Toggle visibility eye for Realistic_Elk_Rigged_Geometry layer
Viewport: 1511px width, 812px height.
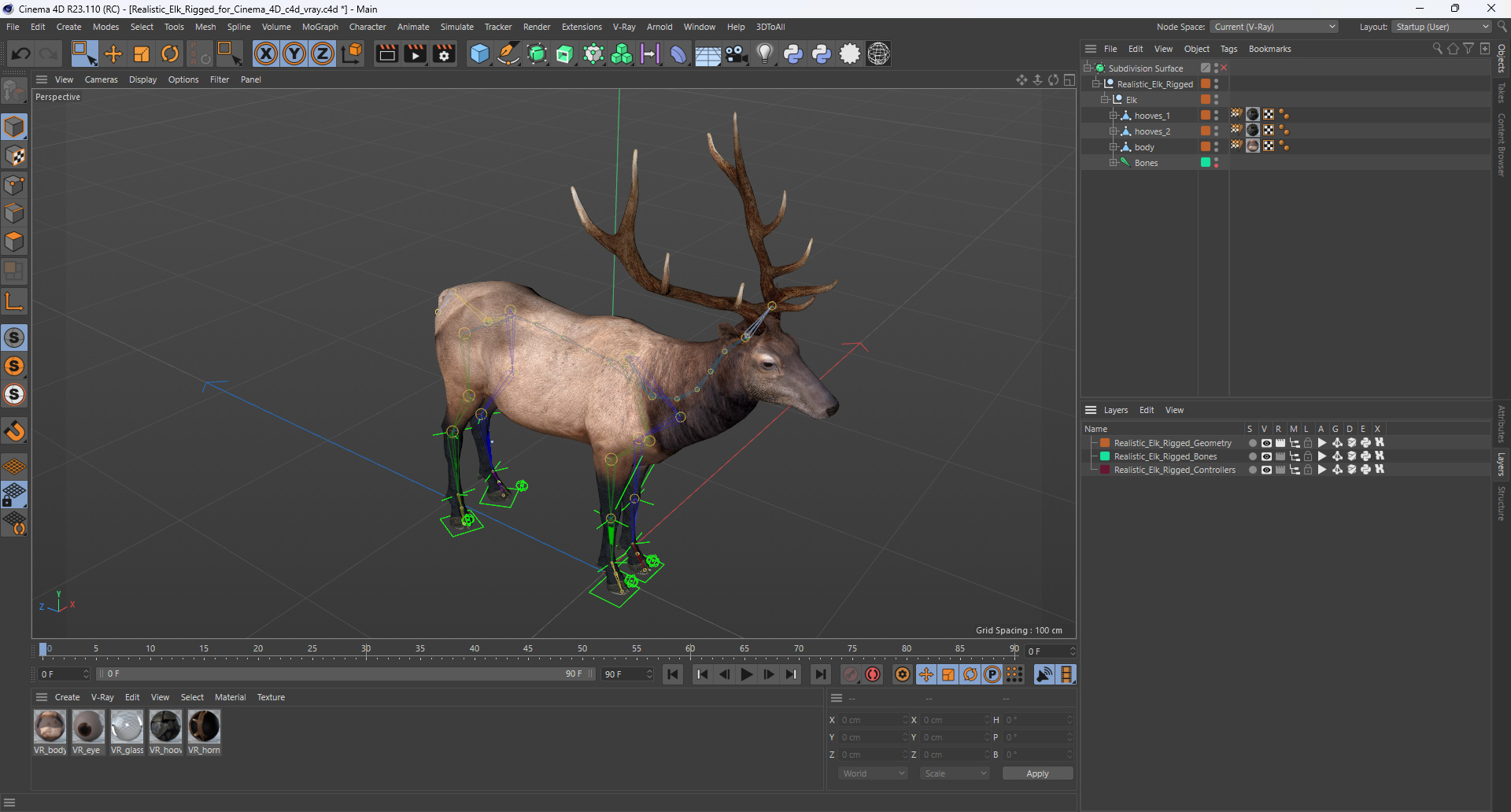point(1266,443)
